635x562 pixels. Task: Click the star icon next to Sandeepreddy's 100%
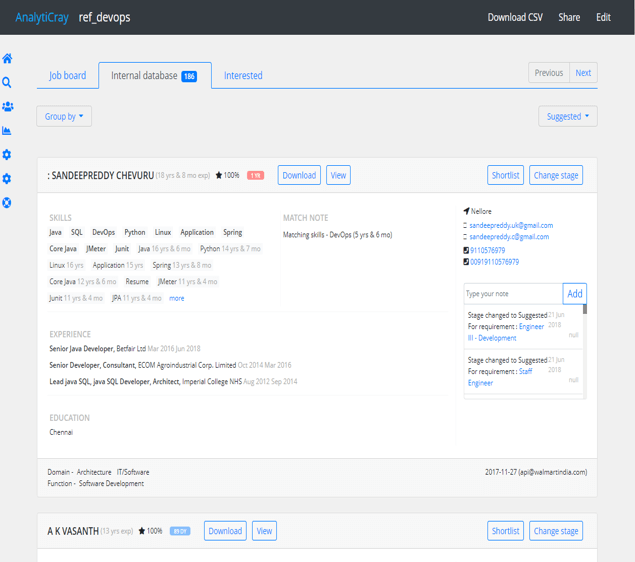click(219, 176)
